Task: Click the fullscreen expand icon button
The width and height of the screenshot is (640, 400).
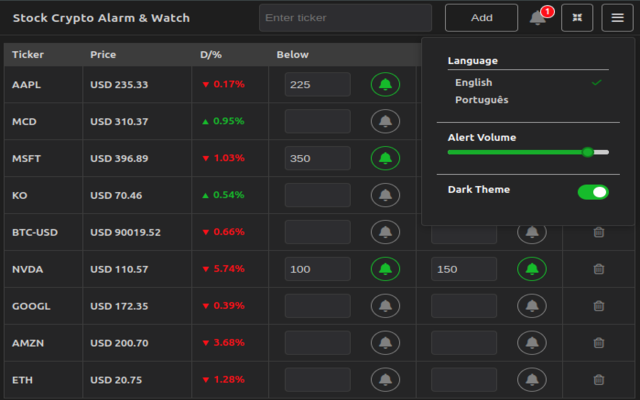Action: tap(577, 18)
